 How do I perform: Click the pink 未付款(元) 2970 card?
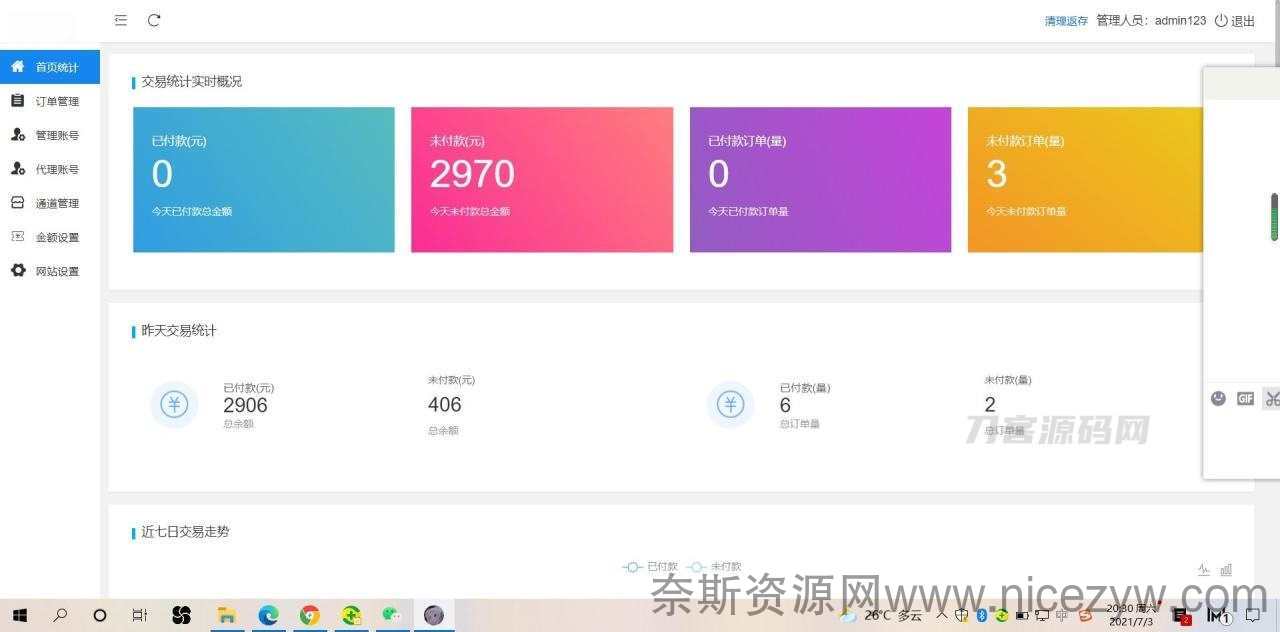point(542,180)
